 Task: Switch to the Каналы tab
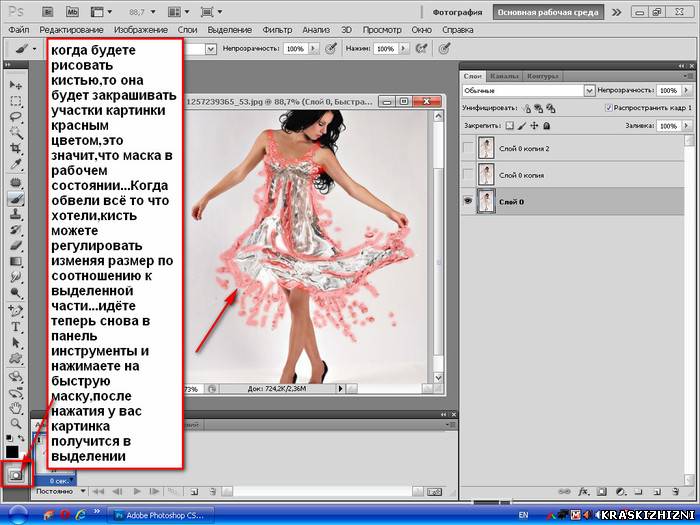[x=504, y=76]
